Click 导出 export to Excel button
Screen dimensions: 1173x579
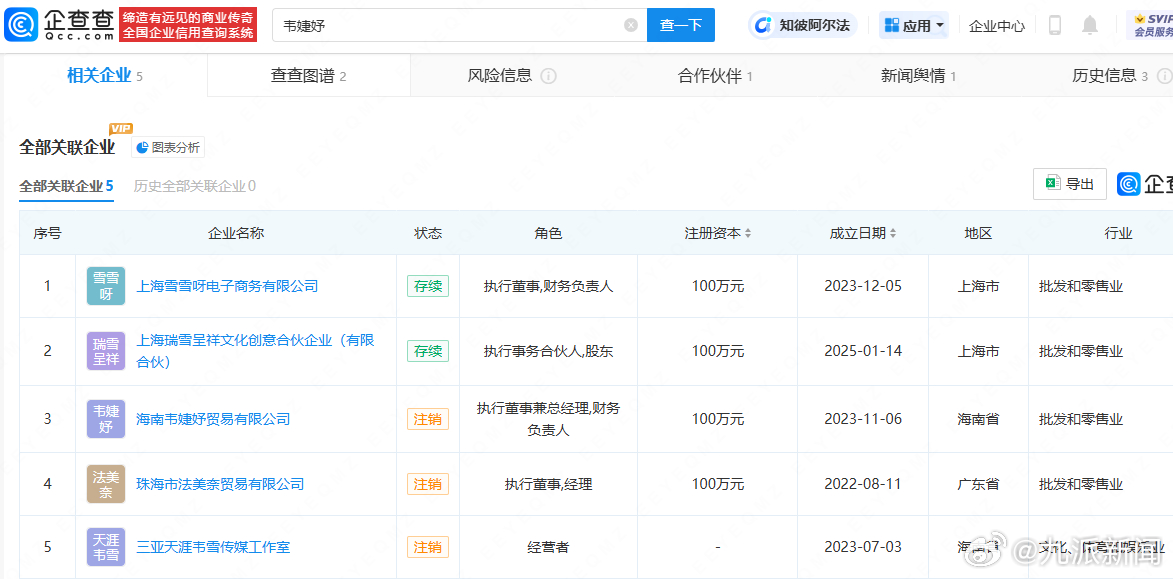pos(1070,184)
